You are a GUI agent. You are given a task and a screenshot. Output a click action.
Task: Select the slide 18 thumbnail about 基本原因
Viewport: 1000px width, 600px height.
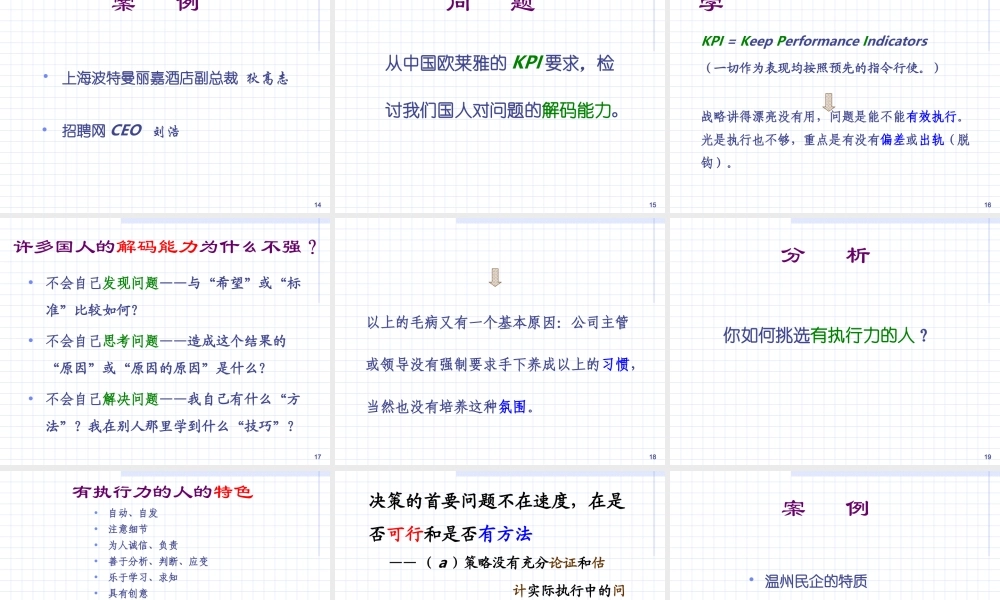coord(500,340)
